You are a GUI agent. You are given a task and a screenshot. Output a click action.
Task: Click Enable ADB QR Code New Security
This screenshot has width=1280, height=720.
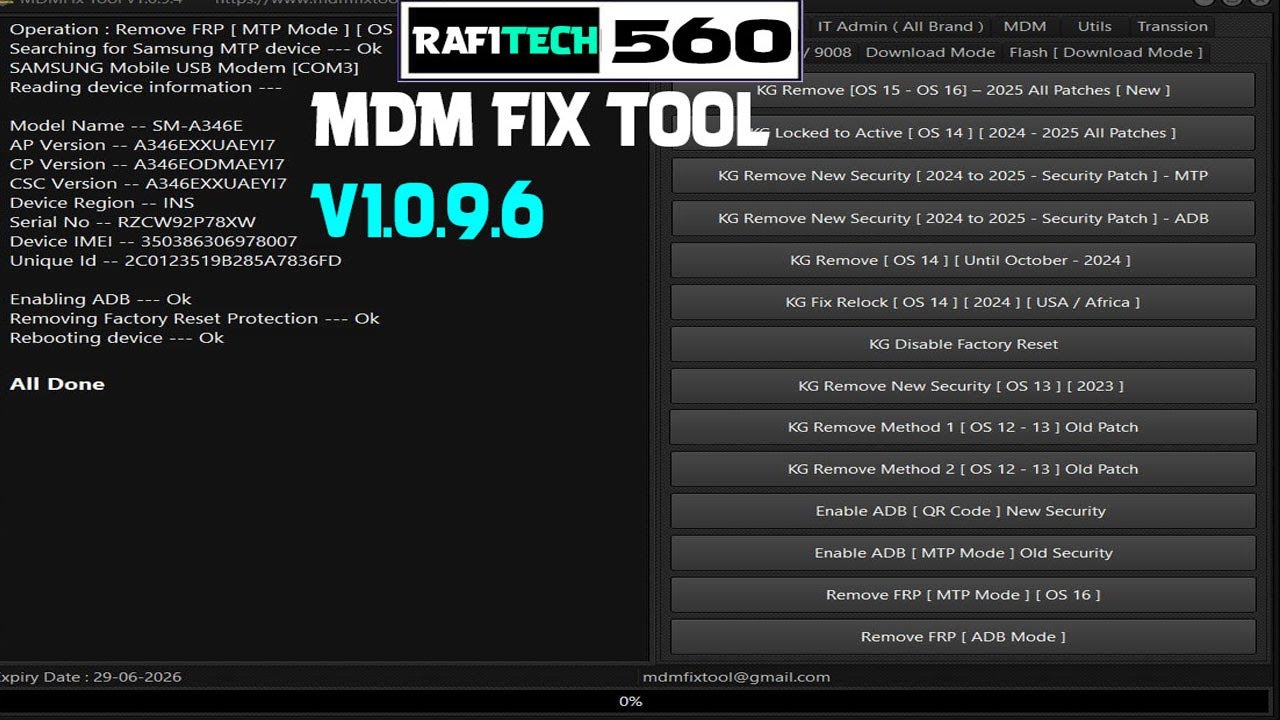click(x=963, y=511)
